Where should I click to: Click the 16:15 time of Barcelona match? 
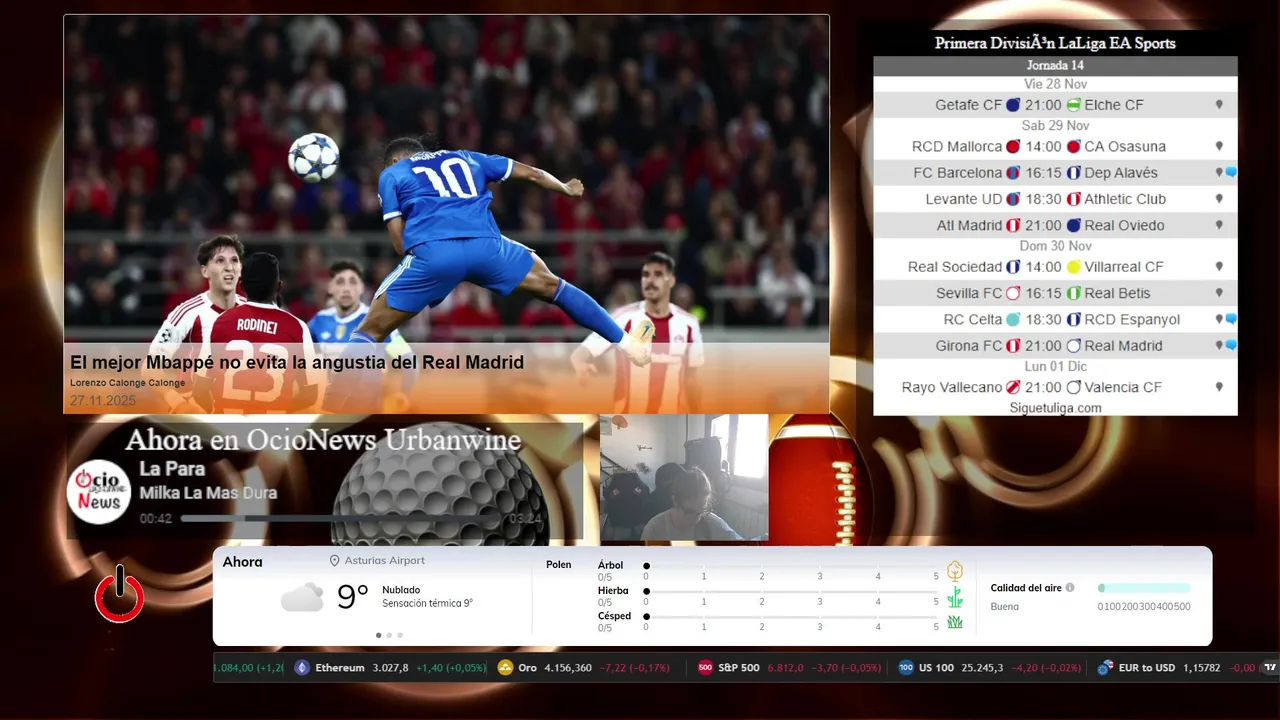[x=1043, y=173]
